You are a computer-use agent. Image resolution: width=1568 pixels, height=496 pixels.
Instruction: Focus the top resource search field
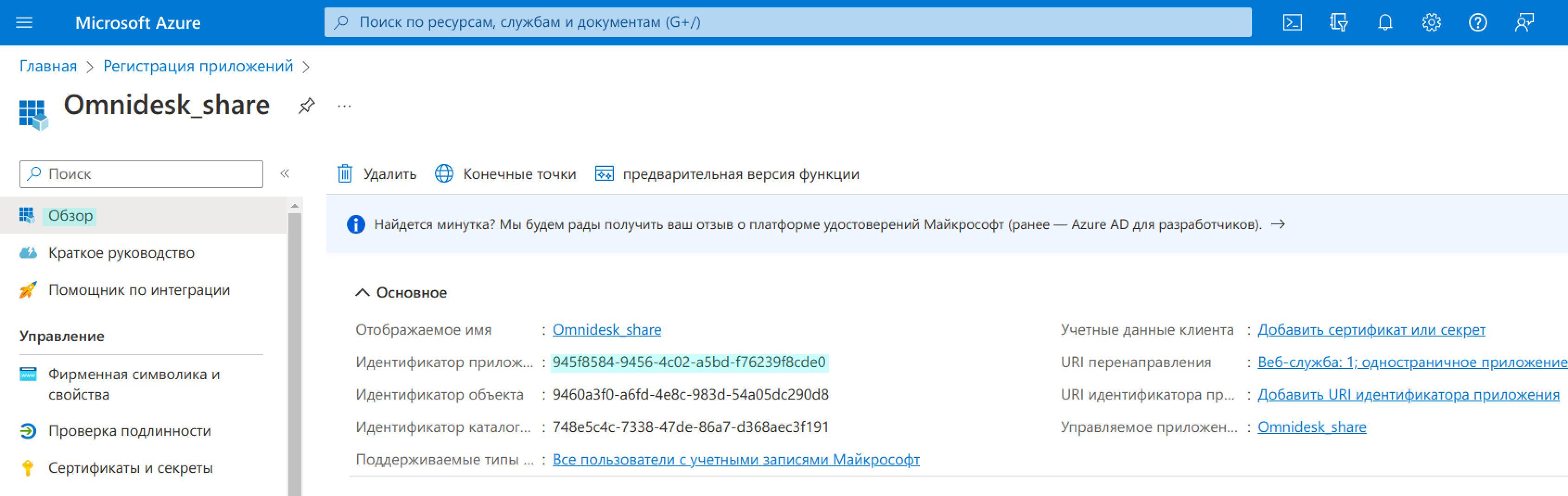coord(788,22)
